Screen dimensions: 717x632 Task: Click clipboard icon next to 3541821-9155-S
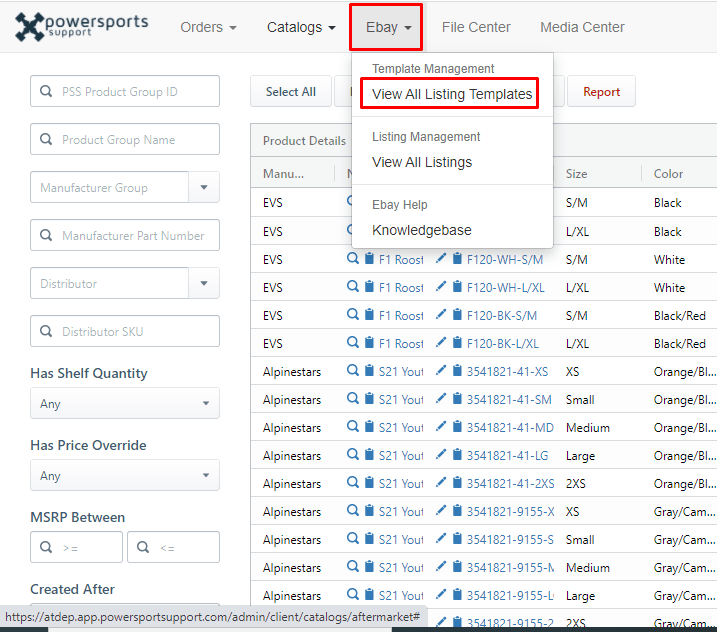(x=457, y=538)
